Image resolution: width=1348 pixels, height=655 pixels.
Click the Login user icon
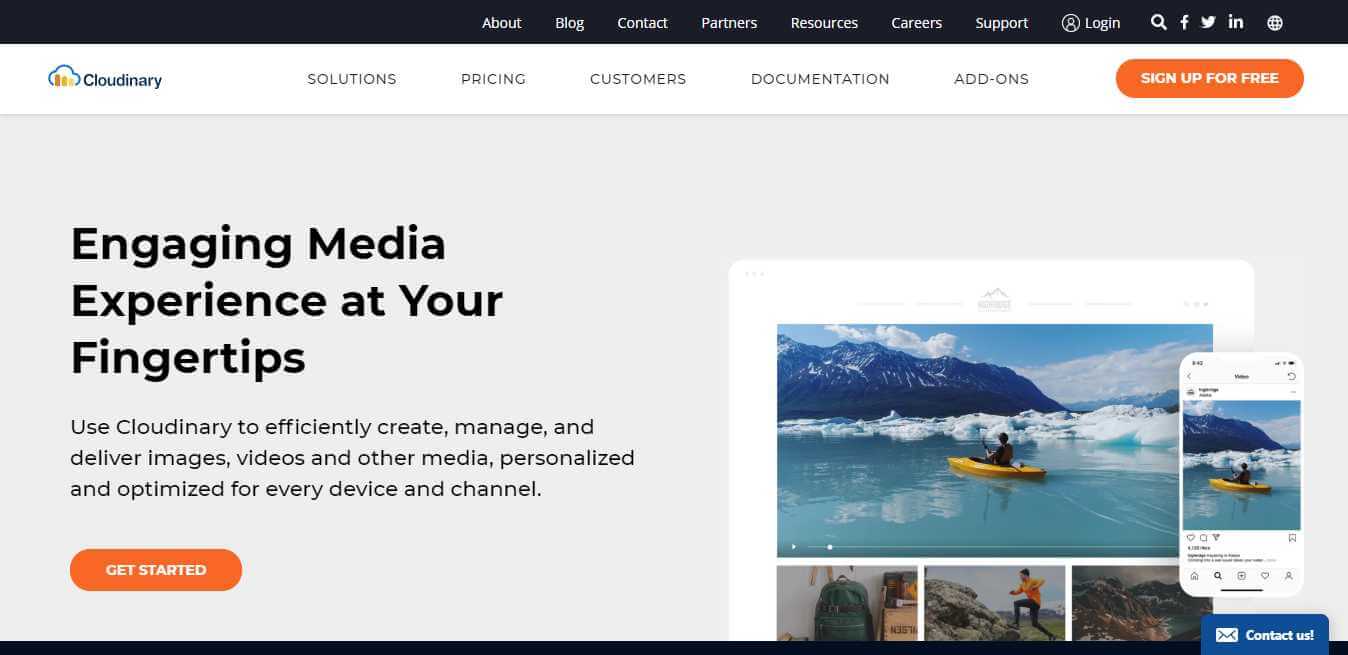(x=1071, y=23)
